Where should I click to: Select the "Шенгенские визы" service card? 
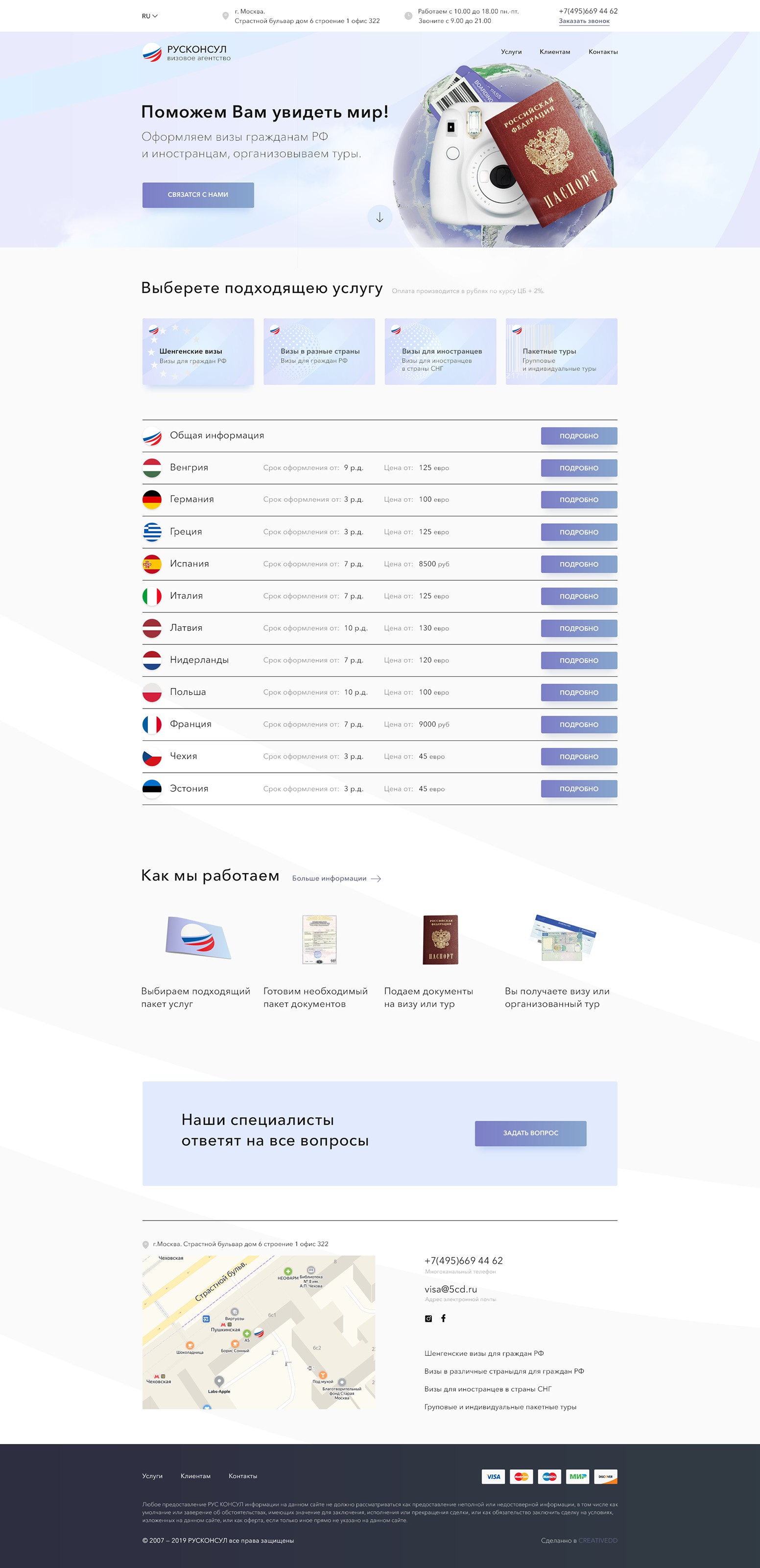[x=198, y=351]
